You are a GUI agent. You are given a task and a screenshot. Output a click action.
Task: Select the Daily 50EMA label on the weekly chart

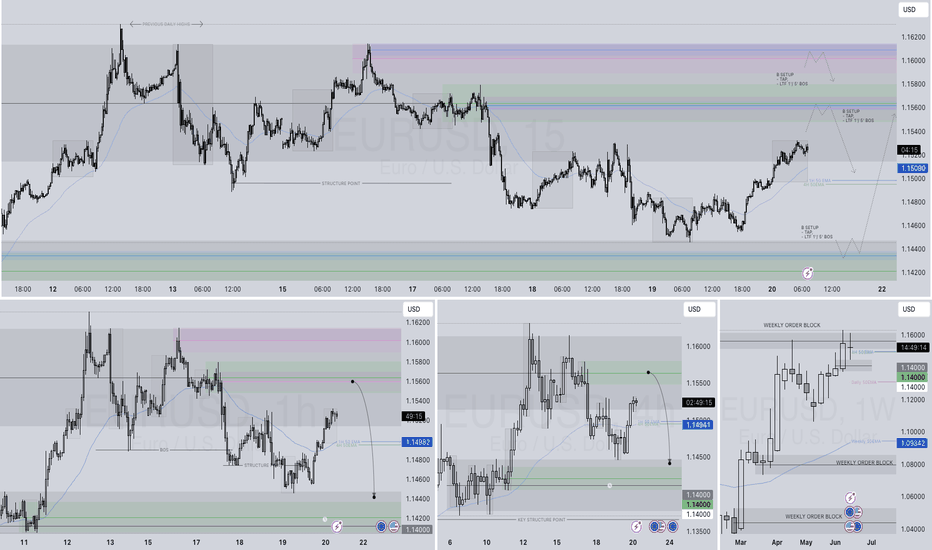(864, 382)
